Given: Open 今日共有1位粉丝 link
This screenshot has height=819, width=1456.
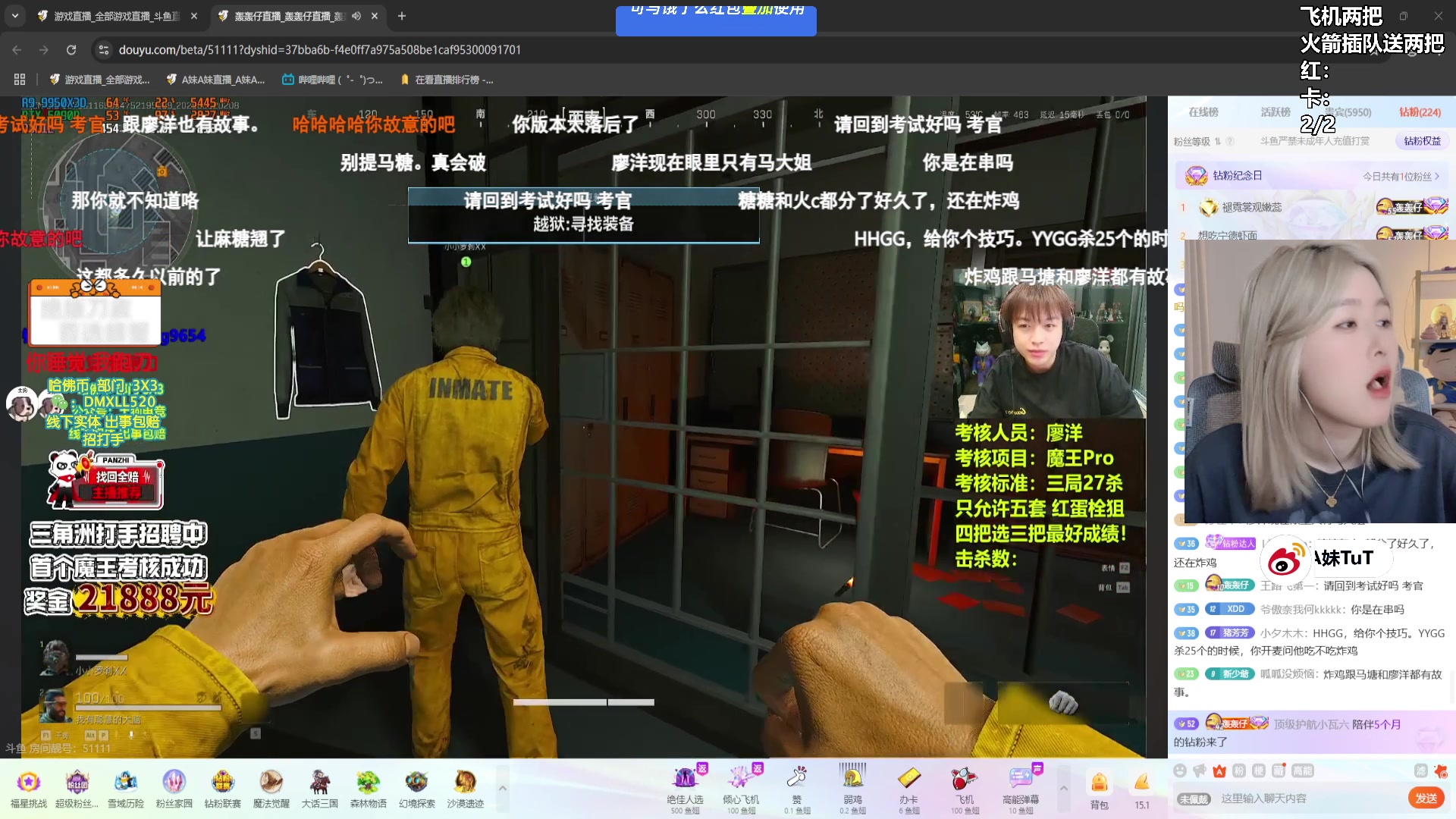Looking at the screenshot, I should pyautogui.click(x=1401, y=176).
